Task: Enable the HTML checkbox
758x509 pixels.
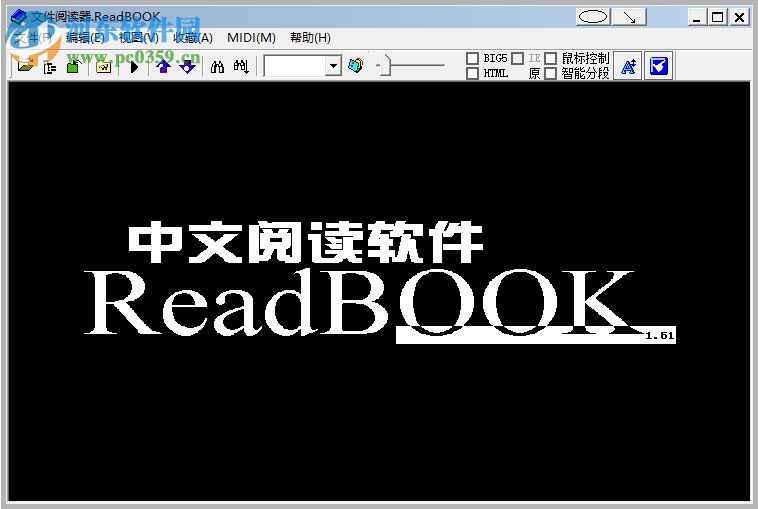Action: 472,73
